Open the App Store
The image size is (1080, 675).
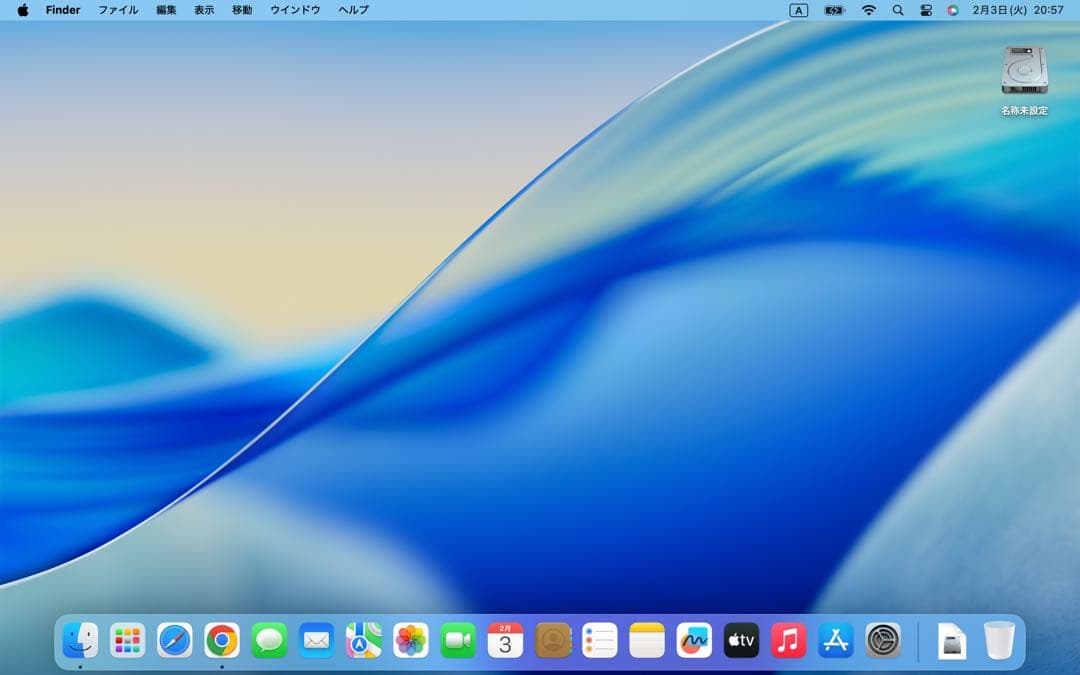click(836, 640)
